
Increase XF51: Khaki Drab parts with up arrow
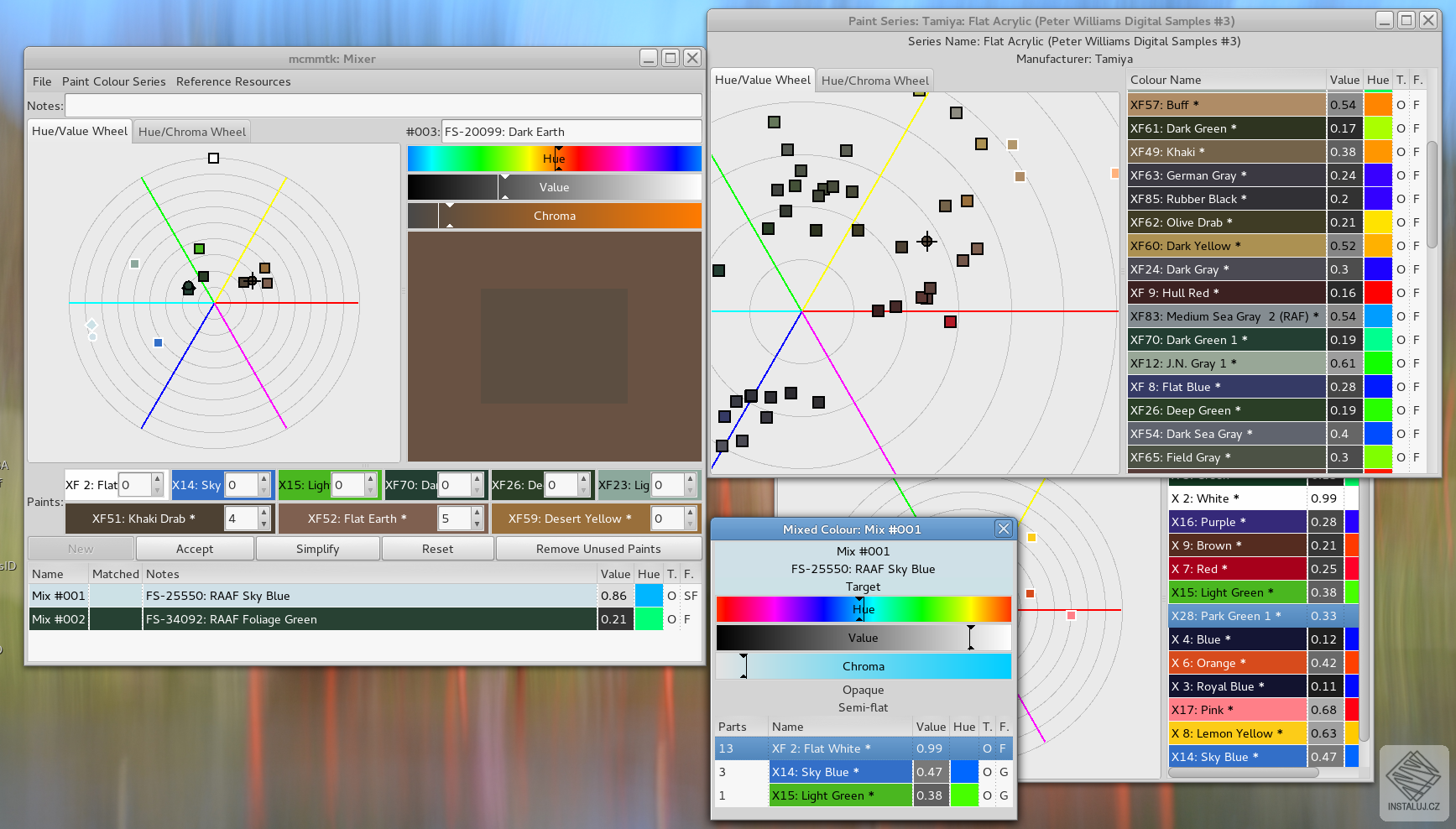click(263, 513)
